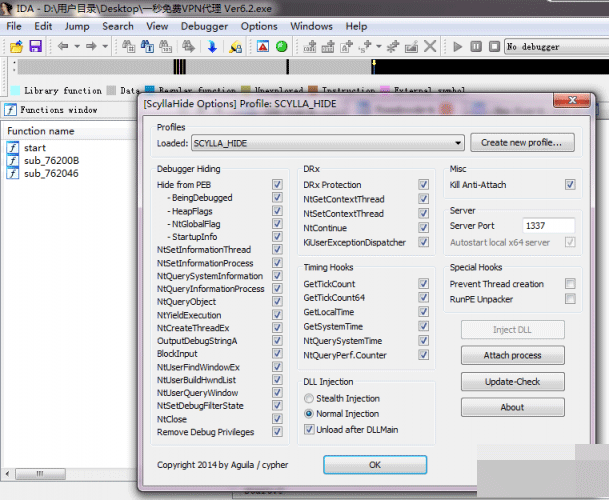This screenshot has width=609, height=500.
Task: Click the start process play icon
Action: (x=458, y=47)
